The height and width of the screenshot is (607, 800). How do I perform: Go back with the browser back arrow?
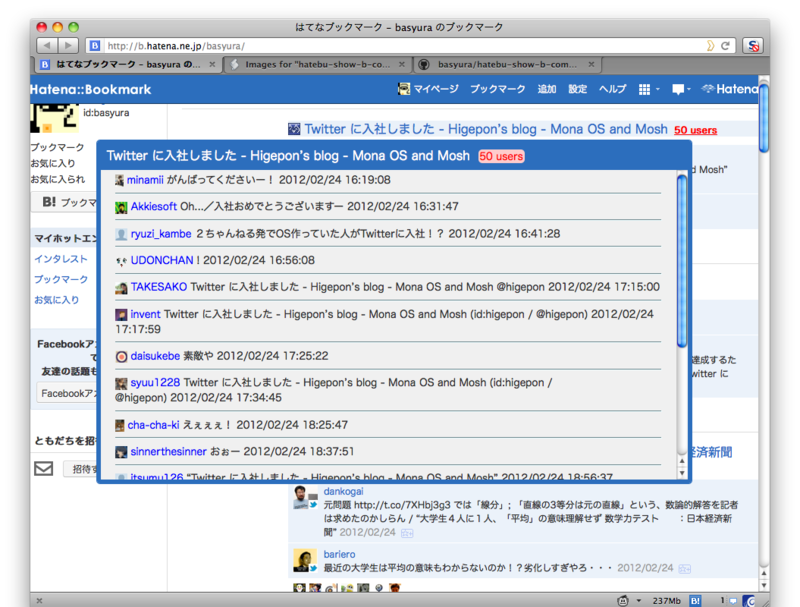coord(47,45)
